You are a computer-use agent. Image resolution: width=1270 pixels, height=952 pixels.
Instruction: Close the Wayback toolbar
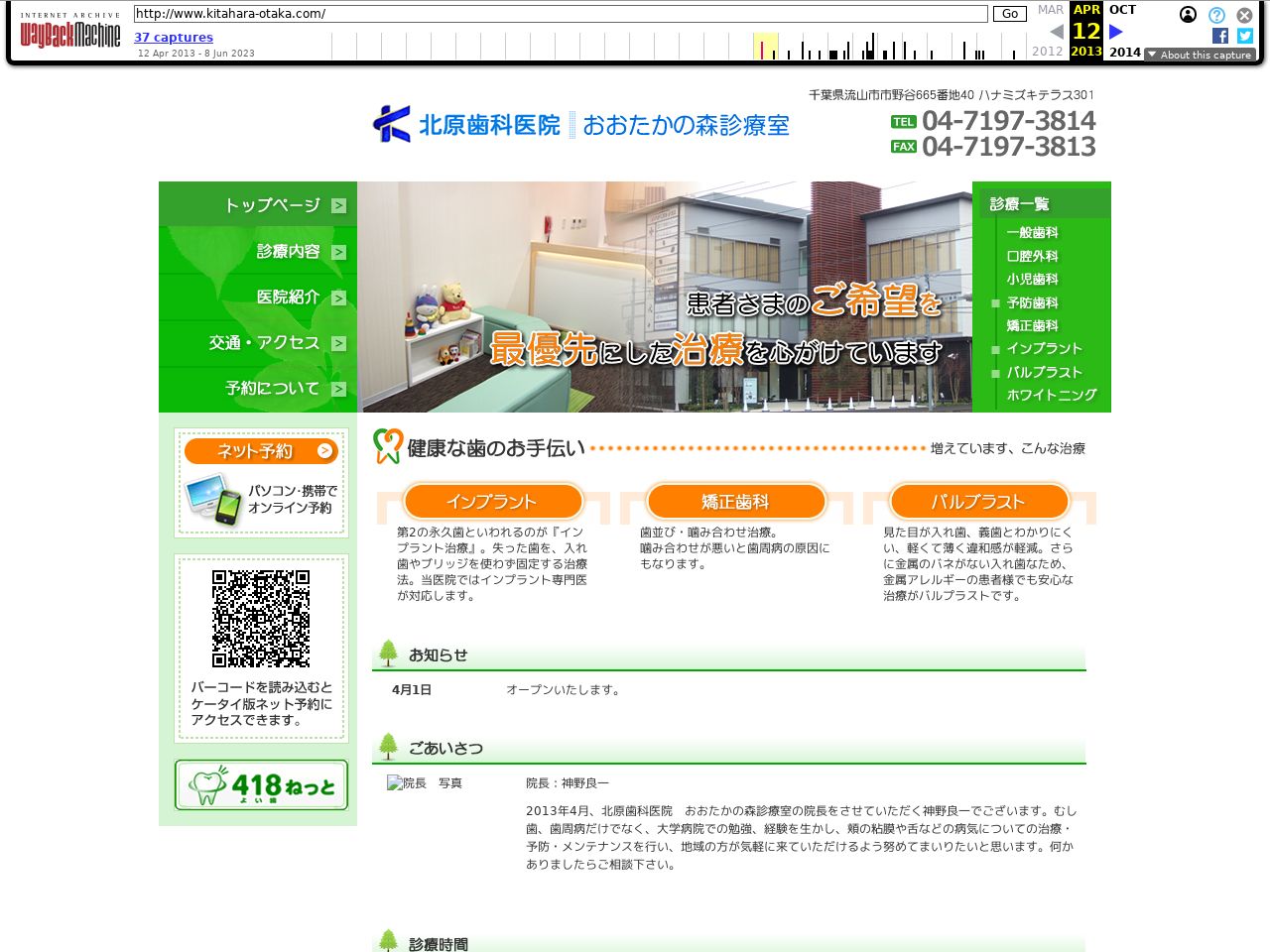pos(1244,15)
